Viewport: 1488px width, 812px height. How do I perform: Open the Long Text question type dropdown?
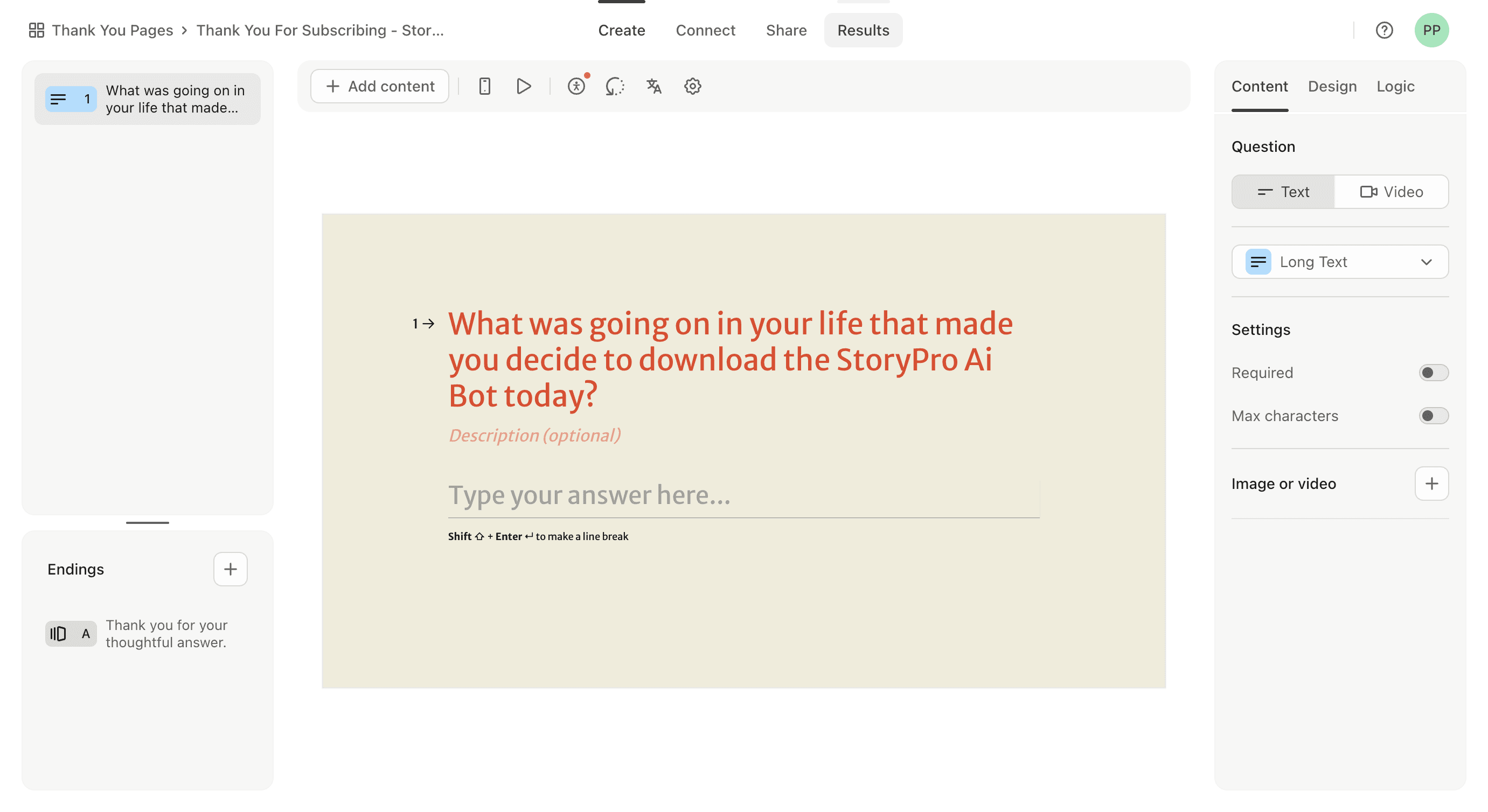tap(1339, 262)
